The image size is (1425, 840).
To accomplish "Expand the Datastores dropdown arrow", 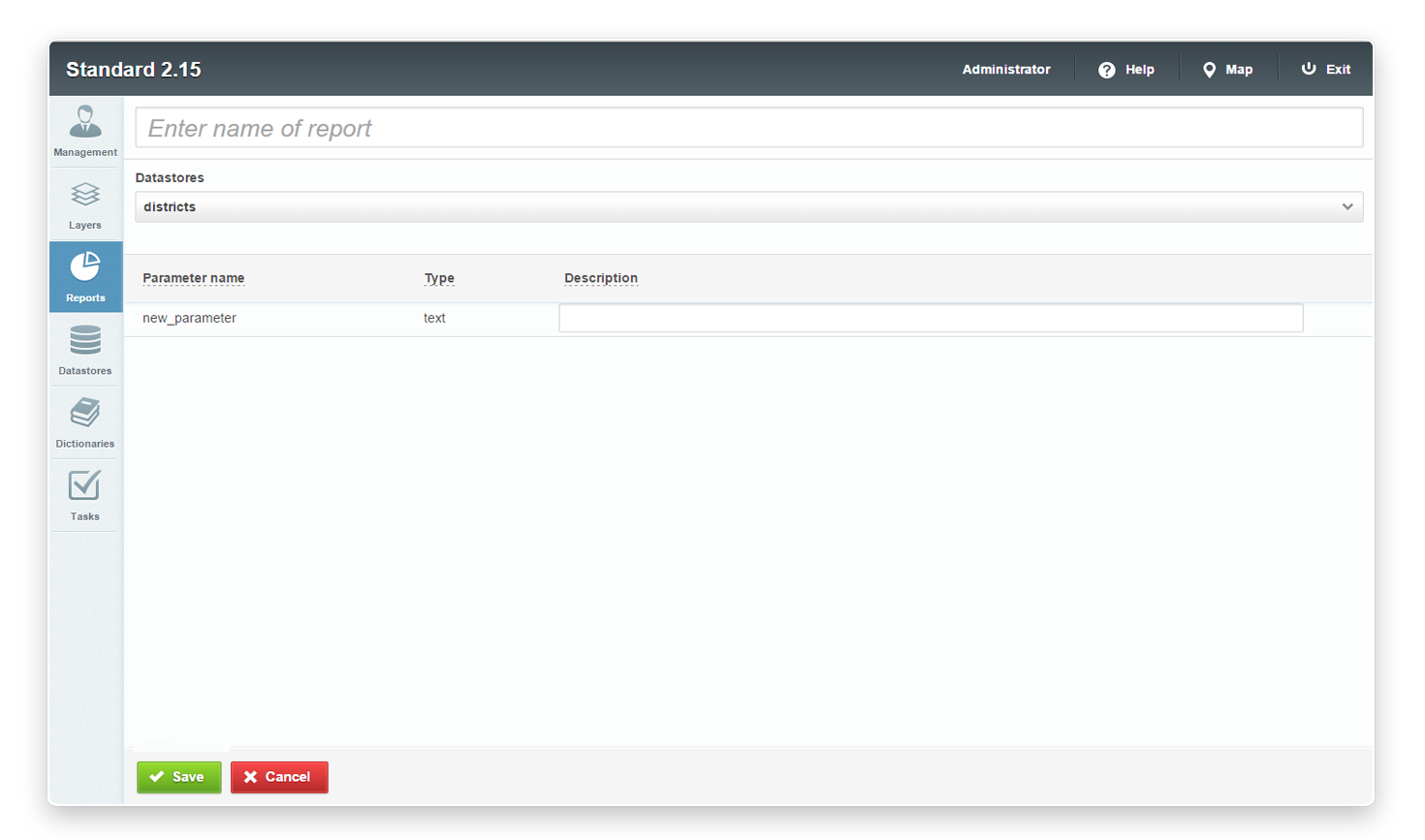I will [1346, 207].
